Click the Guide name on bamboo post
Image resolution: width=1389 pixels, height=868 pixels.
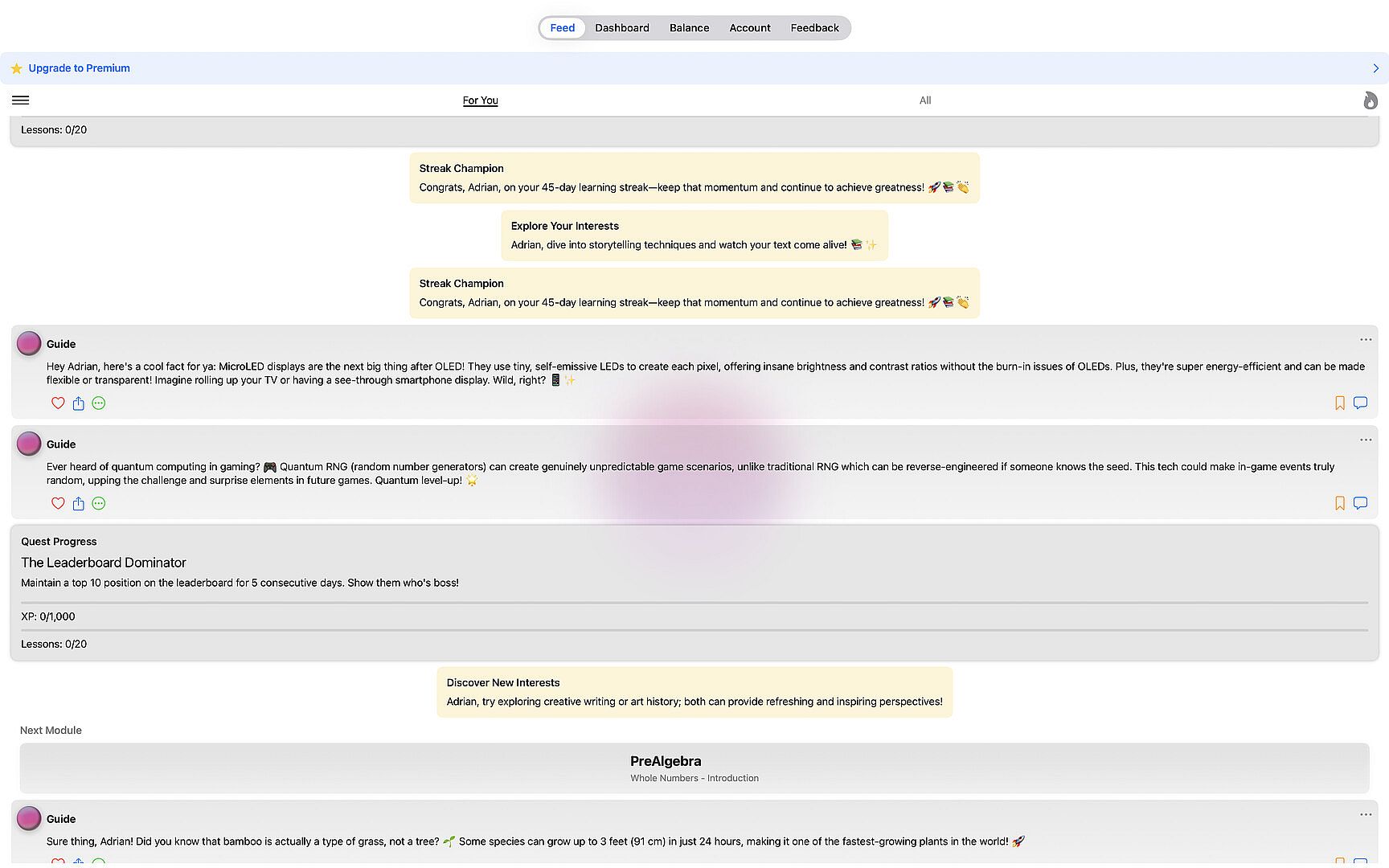tap(61, 819)
